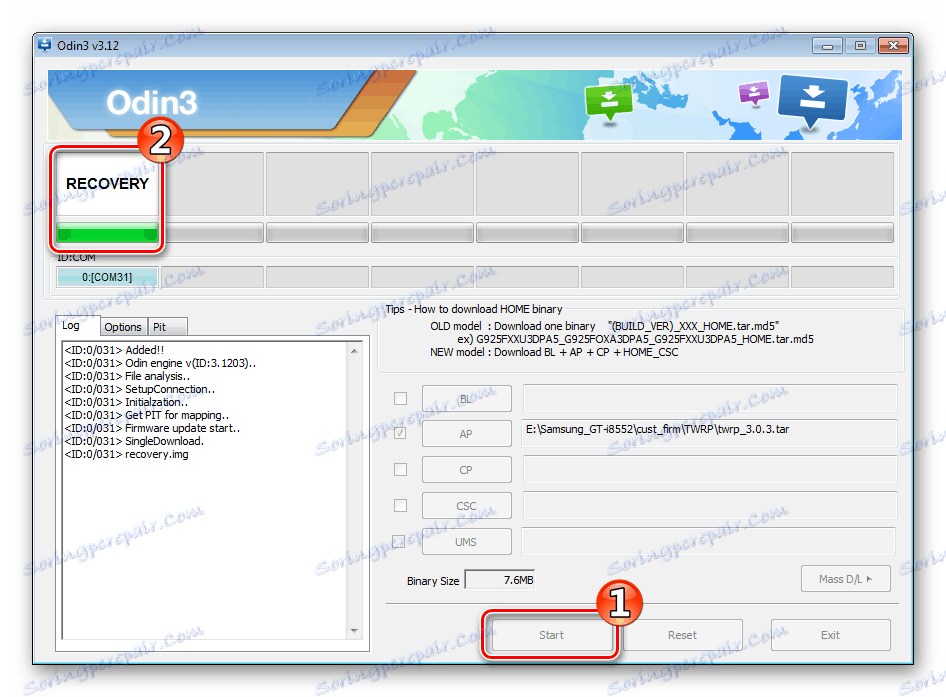946x697 pixels.
Task: Close the Odin3 window
Action: coord(894,45)
